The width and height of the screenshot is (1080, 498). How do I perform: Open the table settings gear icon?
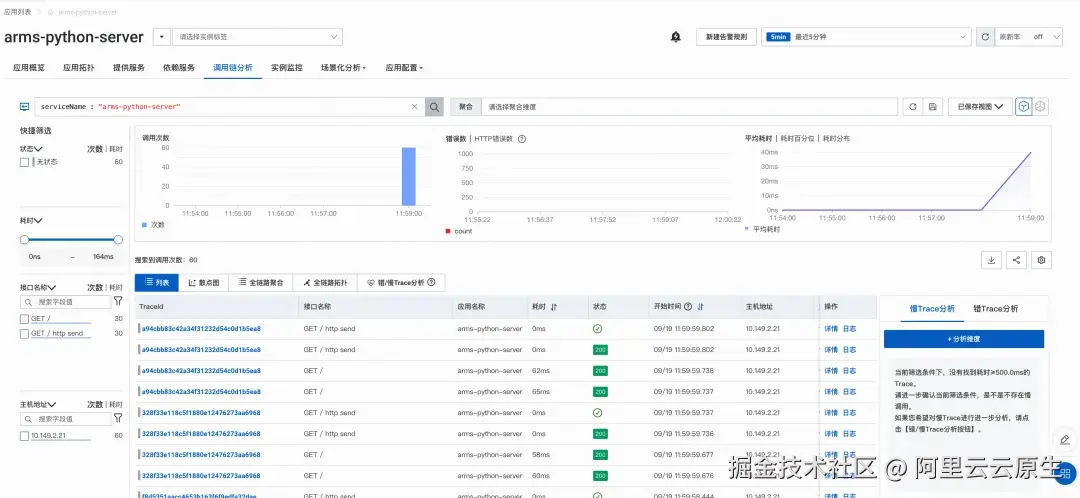click(1041, 260)
